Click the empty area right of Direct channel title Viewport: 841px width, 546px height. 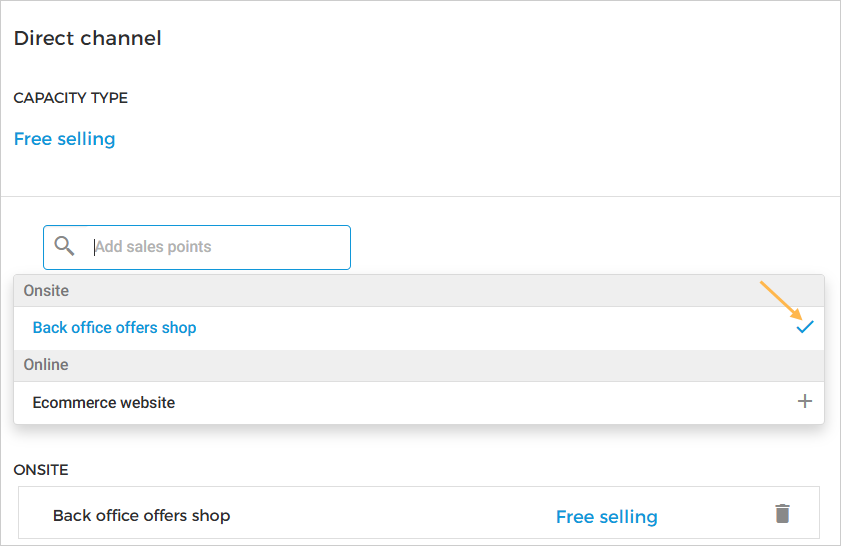[500, 39]
